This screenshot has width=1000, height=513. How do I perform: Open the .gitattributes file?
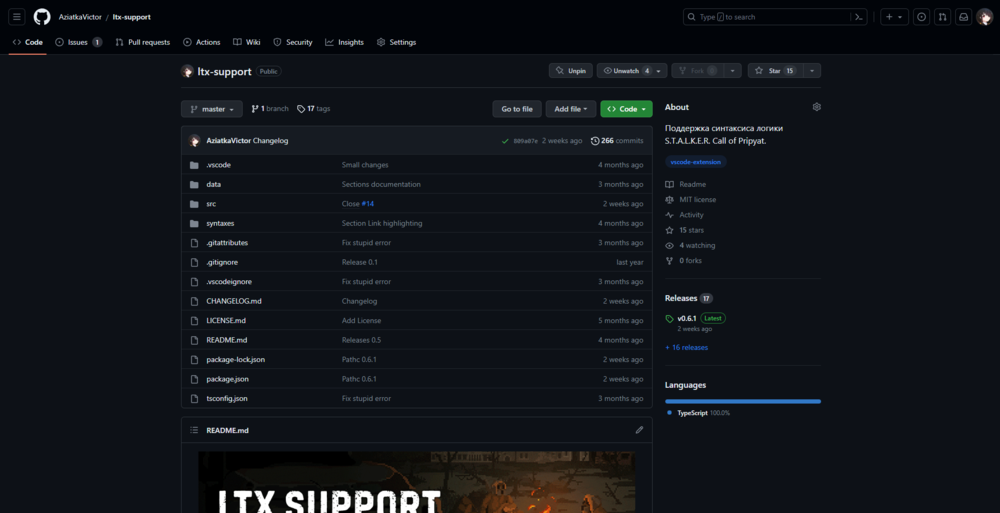point(227,242)
